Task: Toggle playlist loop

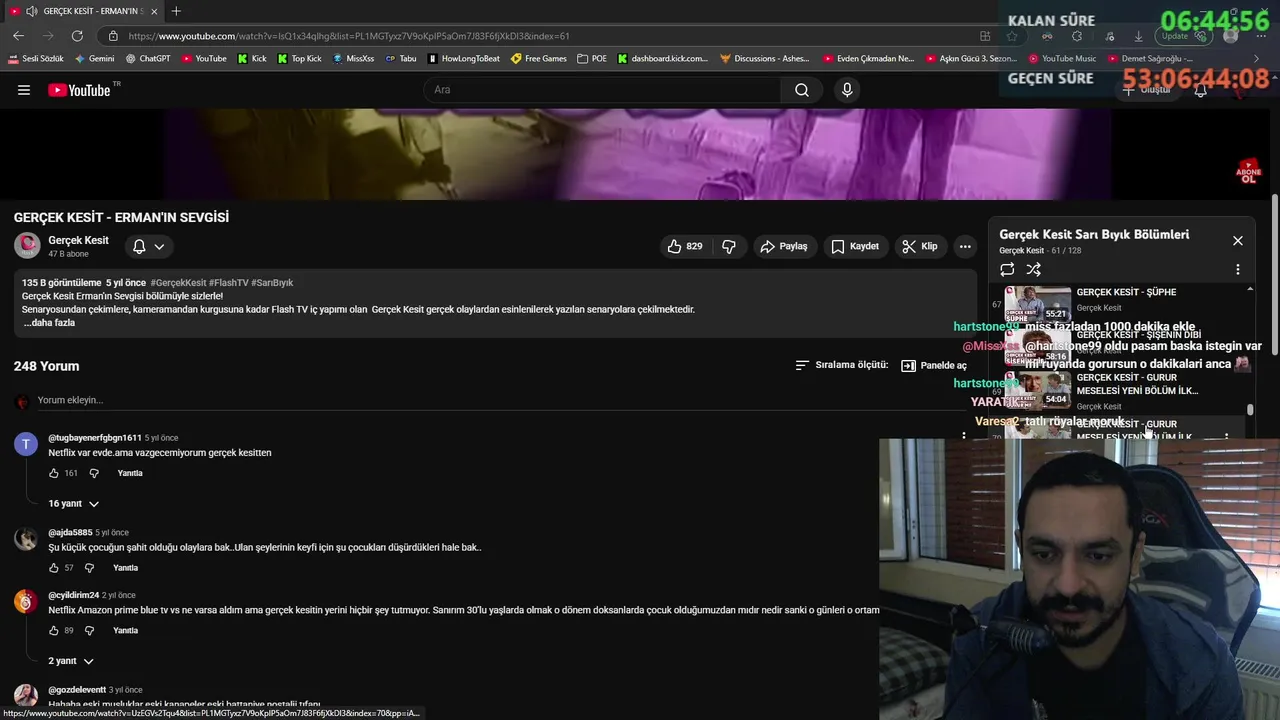Action: click(x=1007, y=269)
